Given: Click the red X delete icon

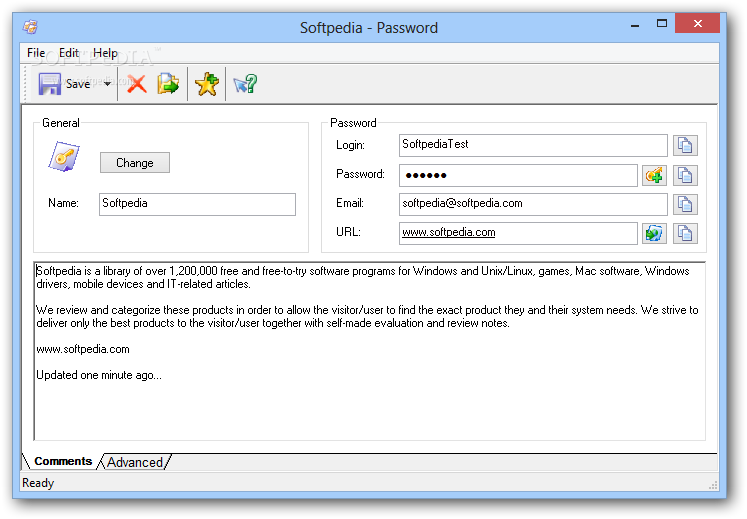Looking at the screenshot, I should tap(137, 84).
